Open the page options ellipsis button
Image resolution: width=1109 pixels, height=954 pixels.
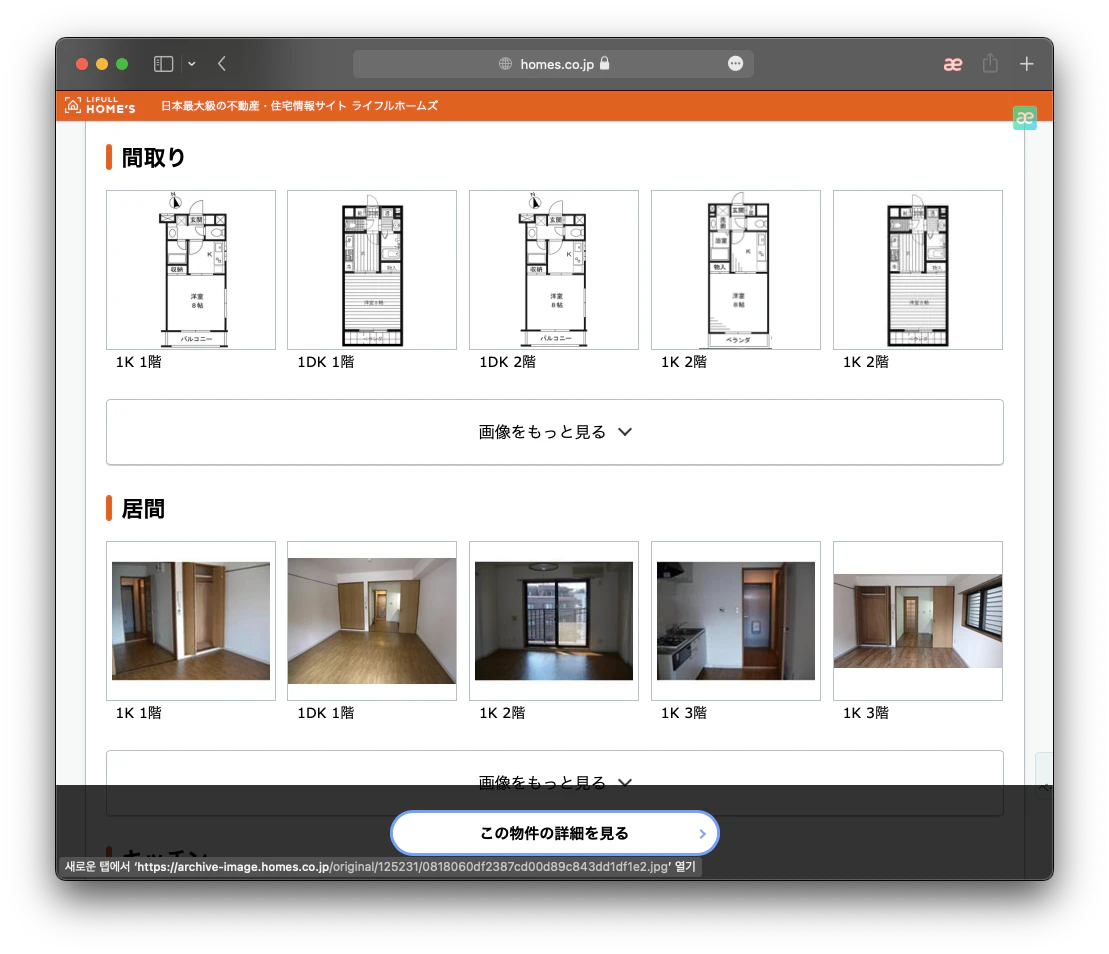[736, 64]
